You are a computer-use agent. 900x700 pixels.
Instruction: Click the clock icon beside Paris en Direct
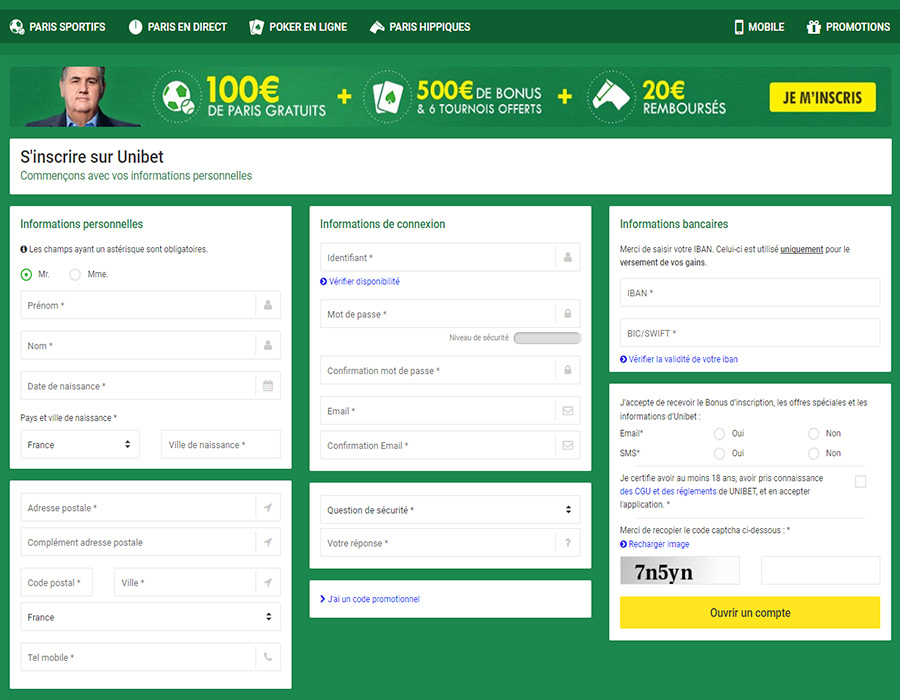(135, 27)
